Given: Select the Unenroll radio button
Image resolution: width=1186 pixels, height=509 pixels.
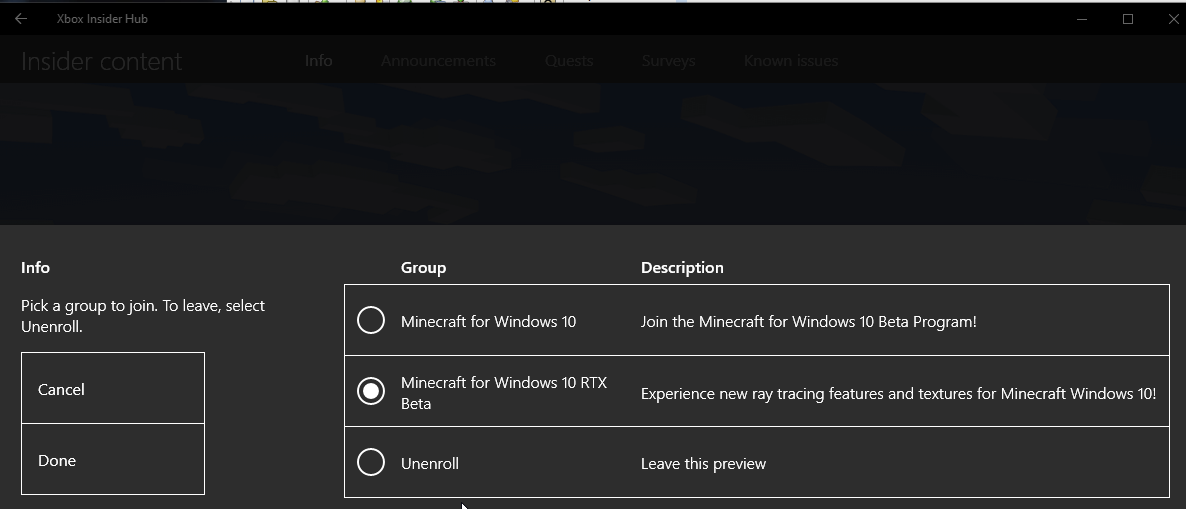Looking at the screenshot, I should point(371,462).
